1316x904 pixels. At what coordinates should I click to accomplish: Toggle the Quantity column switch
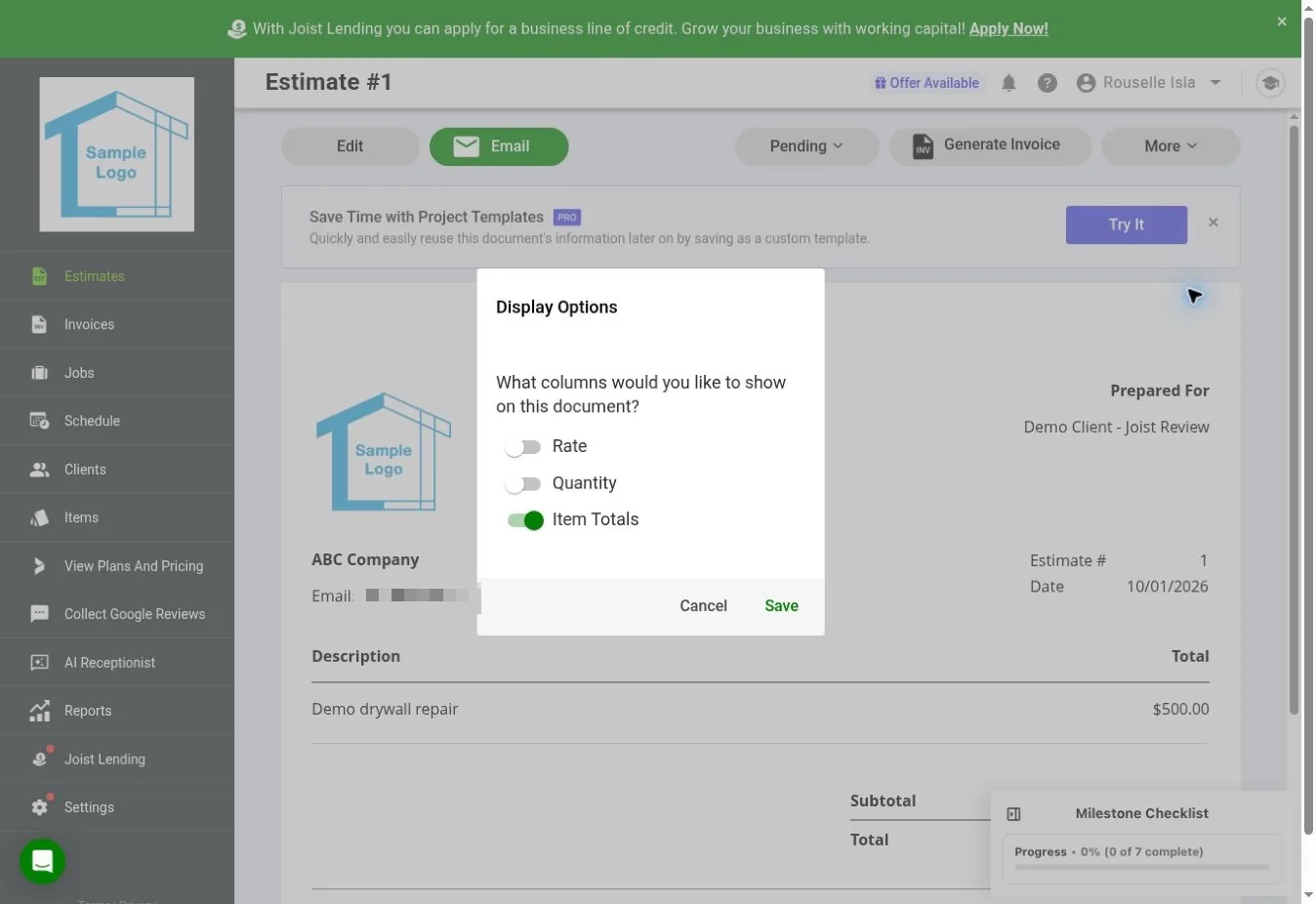523,484
